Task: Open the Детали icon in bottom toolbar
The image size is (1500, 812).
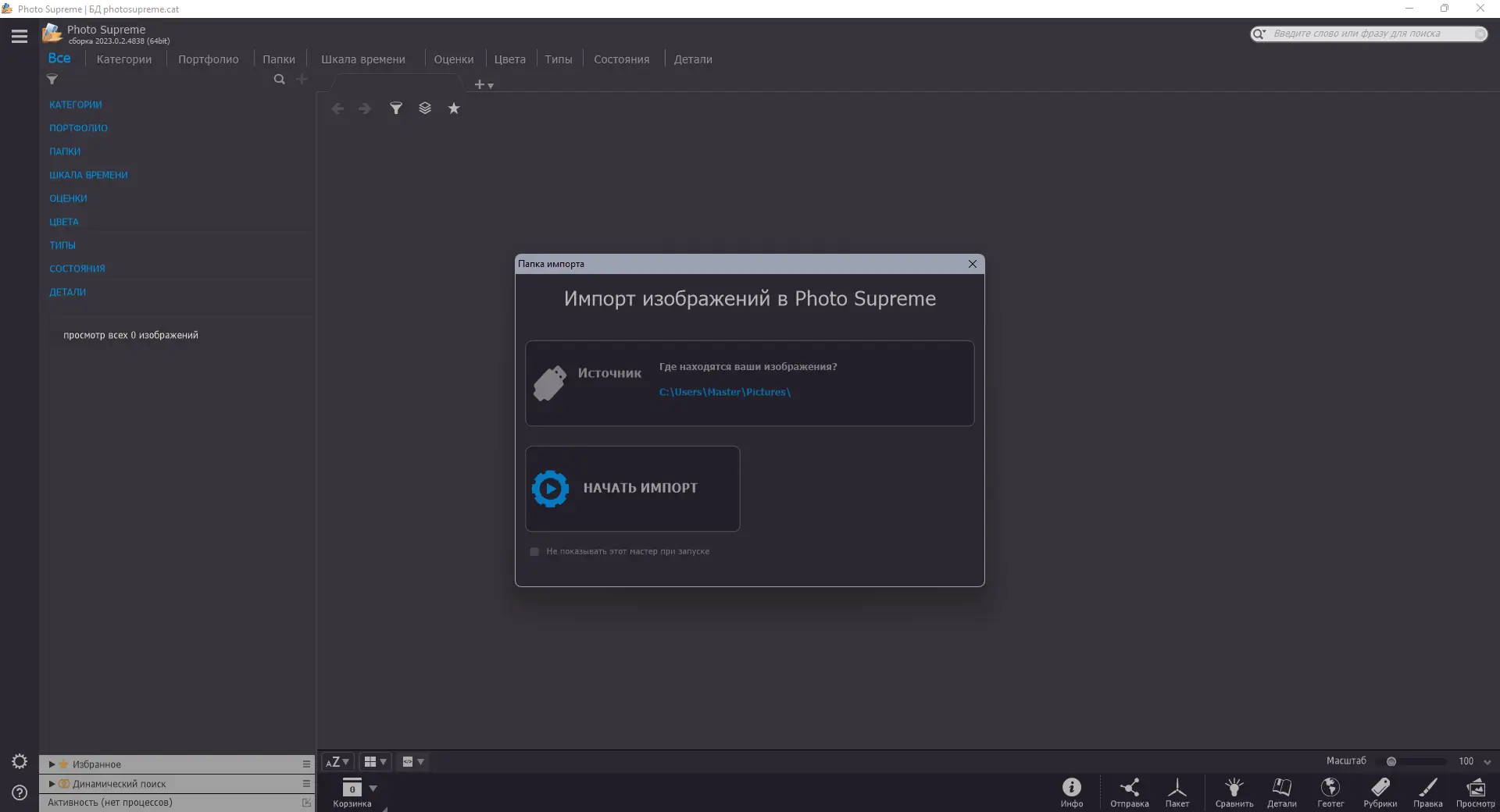Action: (x=1282, y=792)
